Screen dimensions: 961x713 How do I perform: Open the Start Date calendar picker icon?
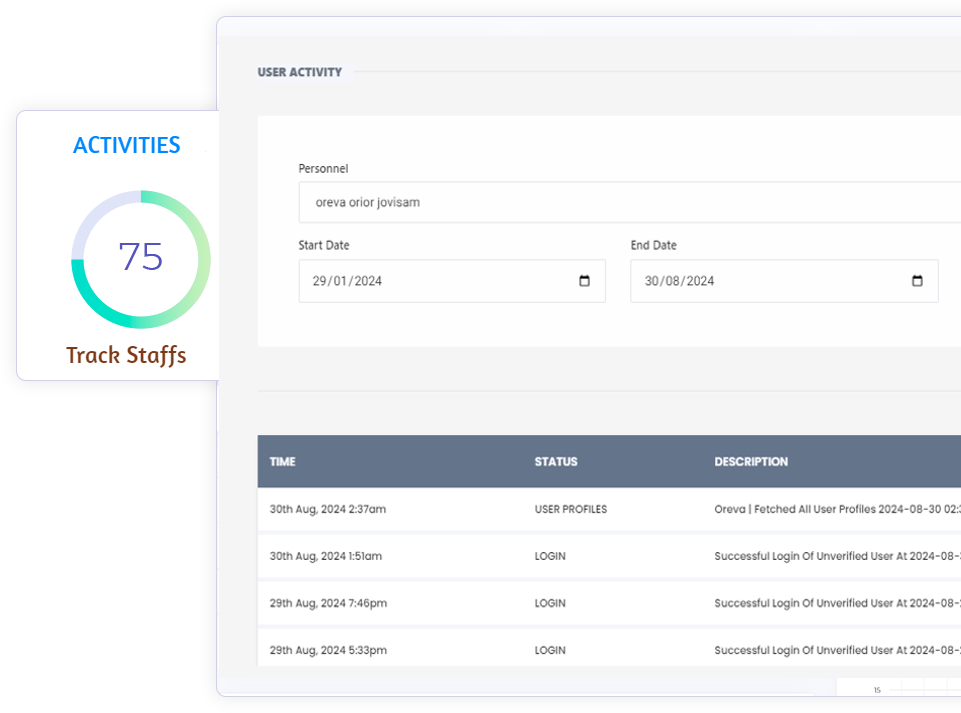(x=584, y=281)
